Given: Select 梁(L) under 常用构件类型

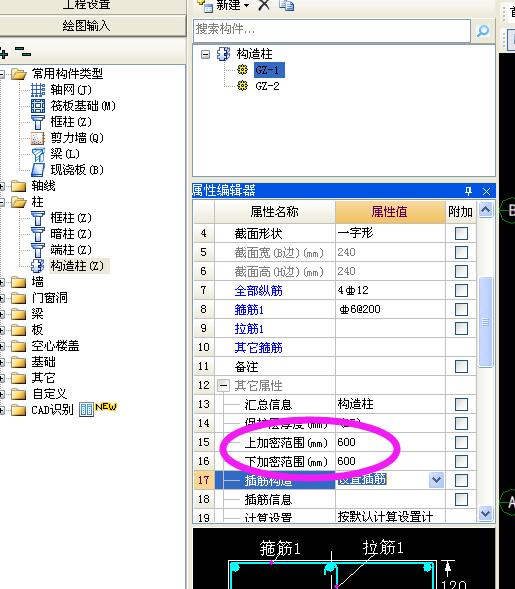Looking at the screenshot, I should [65, 154].
